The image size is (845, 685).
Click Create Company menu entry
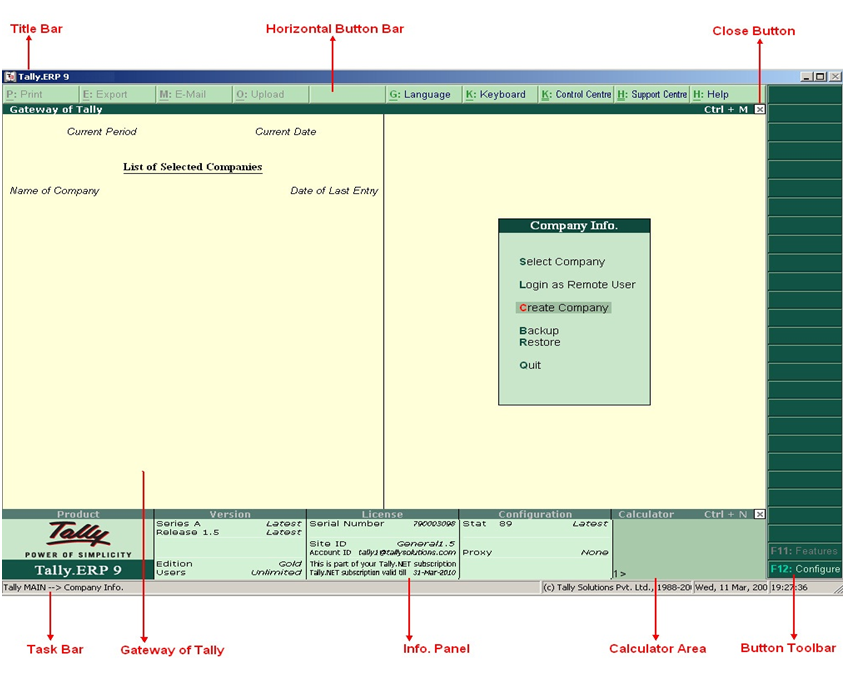tap(563, 308)
